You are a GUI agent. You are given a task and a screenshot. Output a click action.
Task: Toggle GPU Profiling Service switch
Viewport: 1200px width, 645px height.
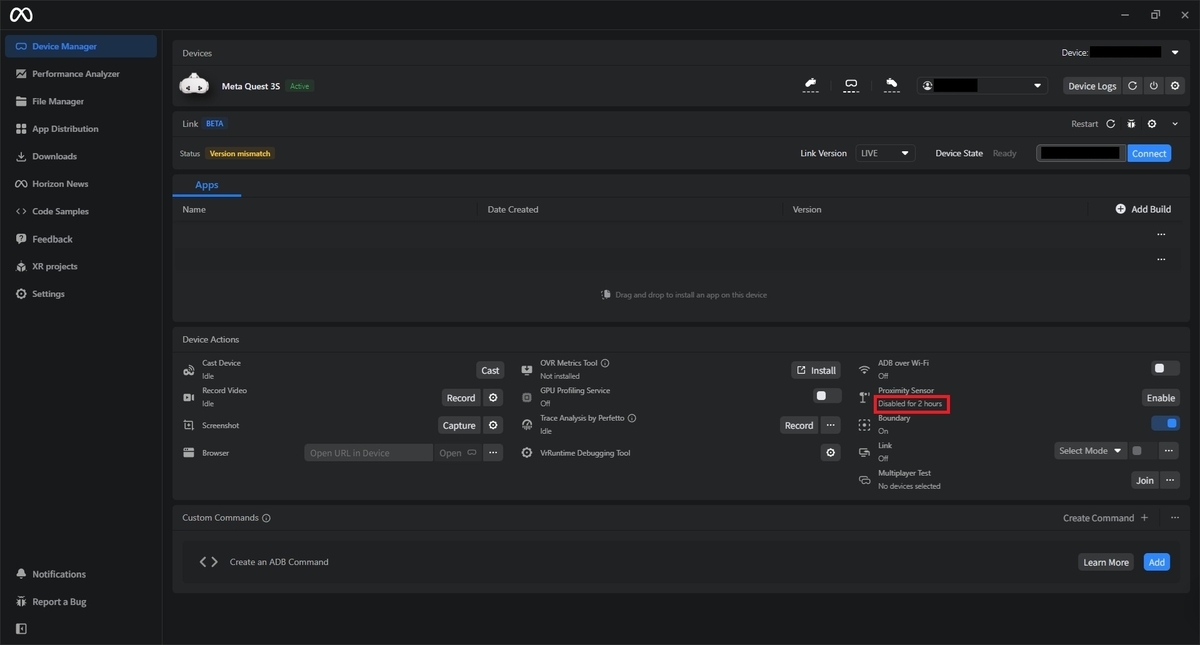tap(827, 396)
